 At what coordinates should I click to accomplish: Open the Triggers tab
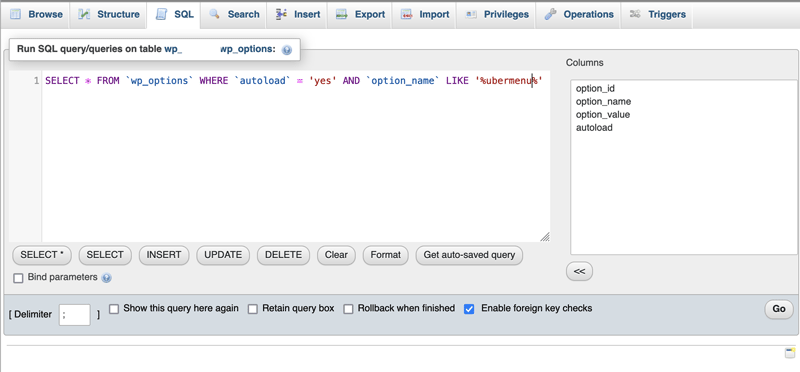point(658,14)
